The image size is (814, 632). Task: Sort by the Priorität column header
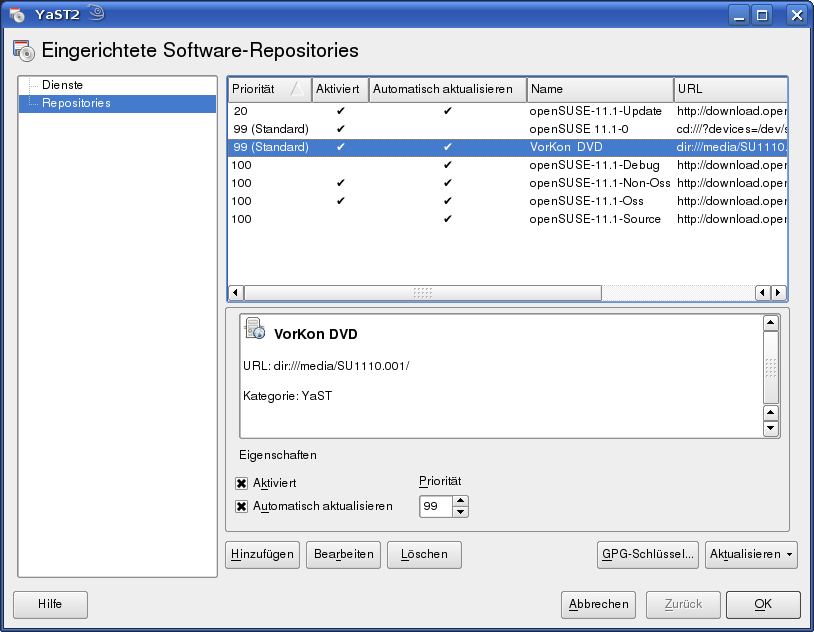coord(269,89)
